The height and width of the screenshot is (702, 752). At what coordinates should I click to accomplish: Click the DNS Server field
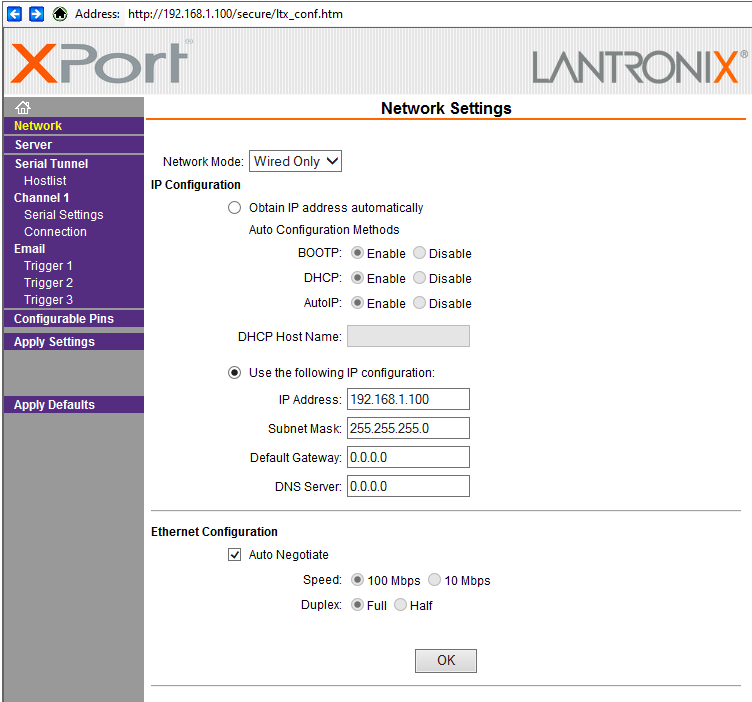tap(408, 486)
